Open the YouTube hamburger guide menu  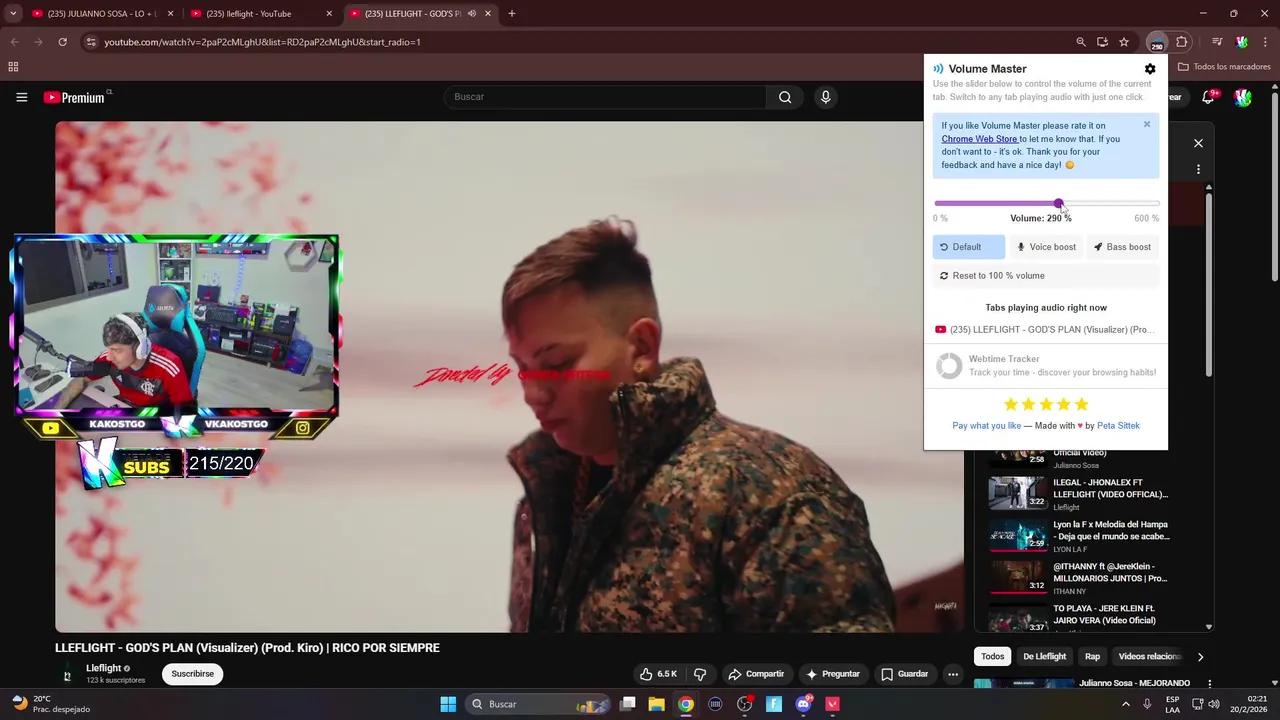tap(21, 97)
